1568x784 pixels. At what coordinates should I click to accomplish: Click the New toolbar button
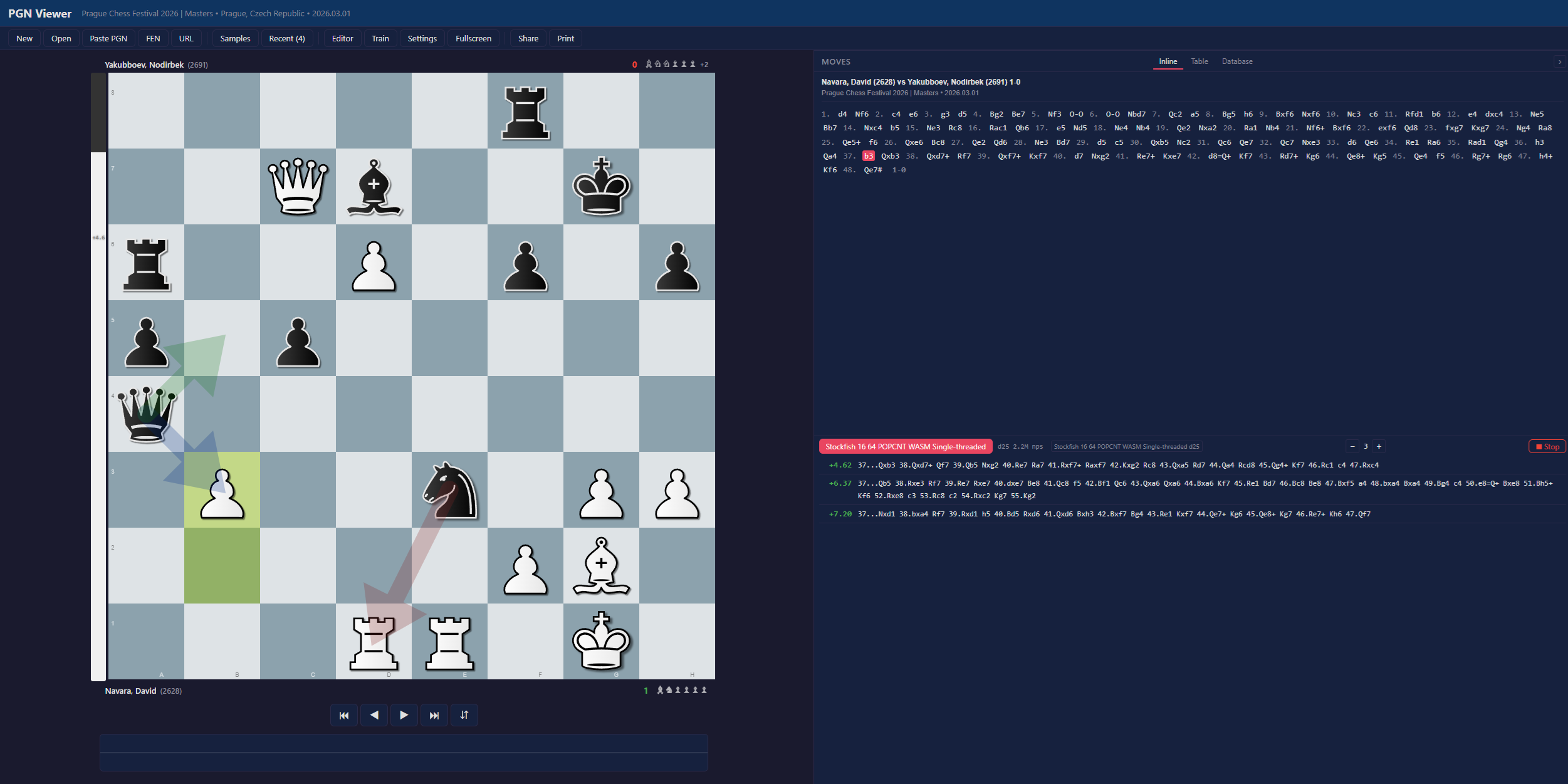click(24, 38)
